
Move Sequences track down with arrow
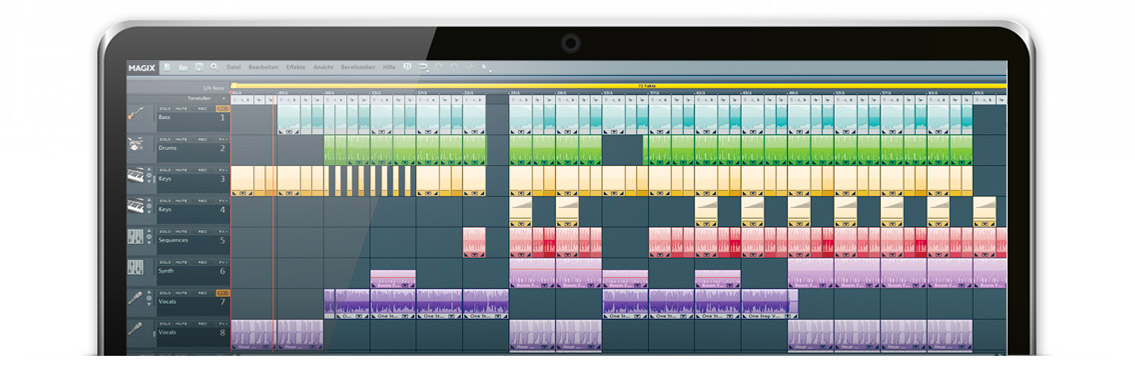(149, 243)
